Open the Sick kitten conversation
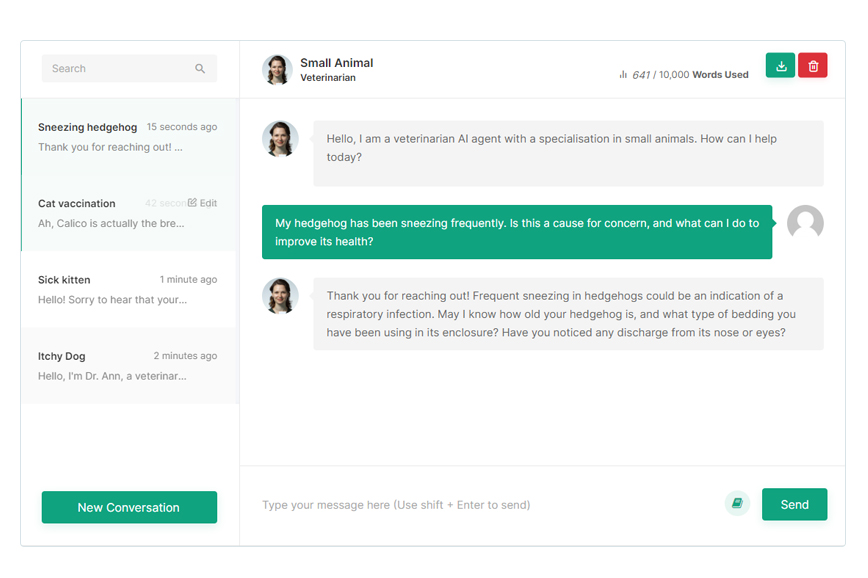The width and height of the screenshot is (868, 578). click(128, 289)
